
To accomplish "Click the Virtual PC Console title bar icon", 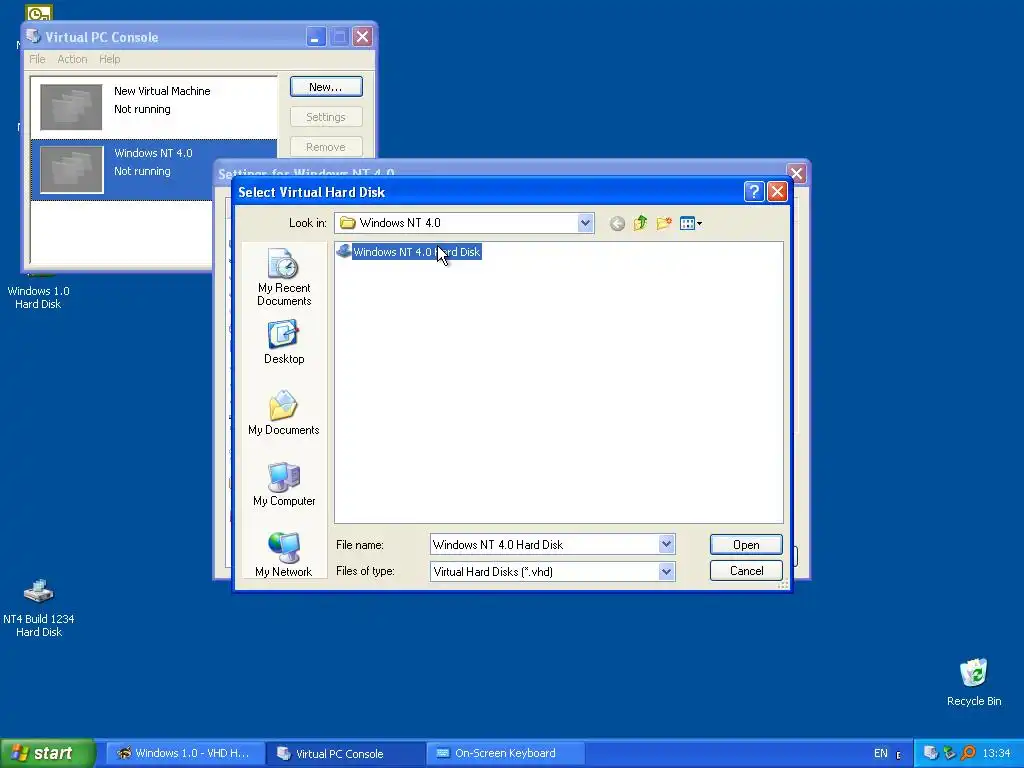I will 33,36.
